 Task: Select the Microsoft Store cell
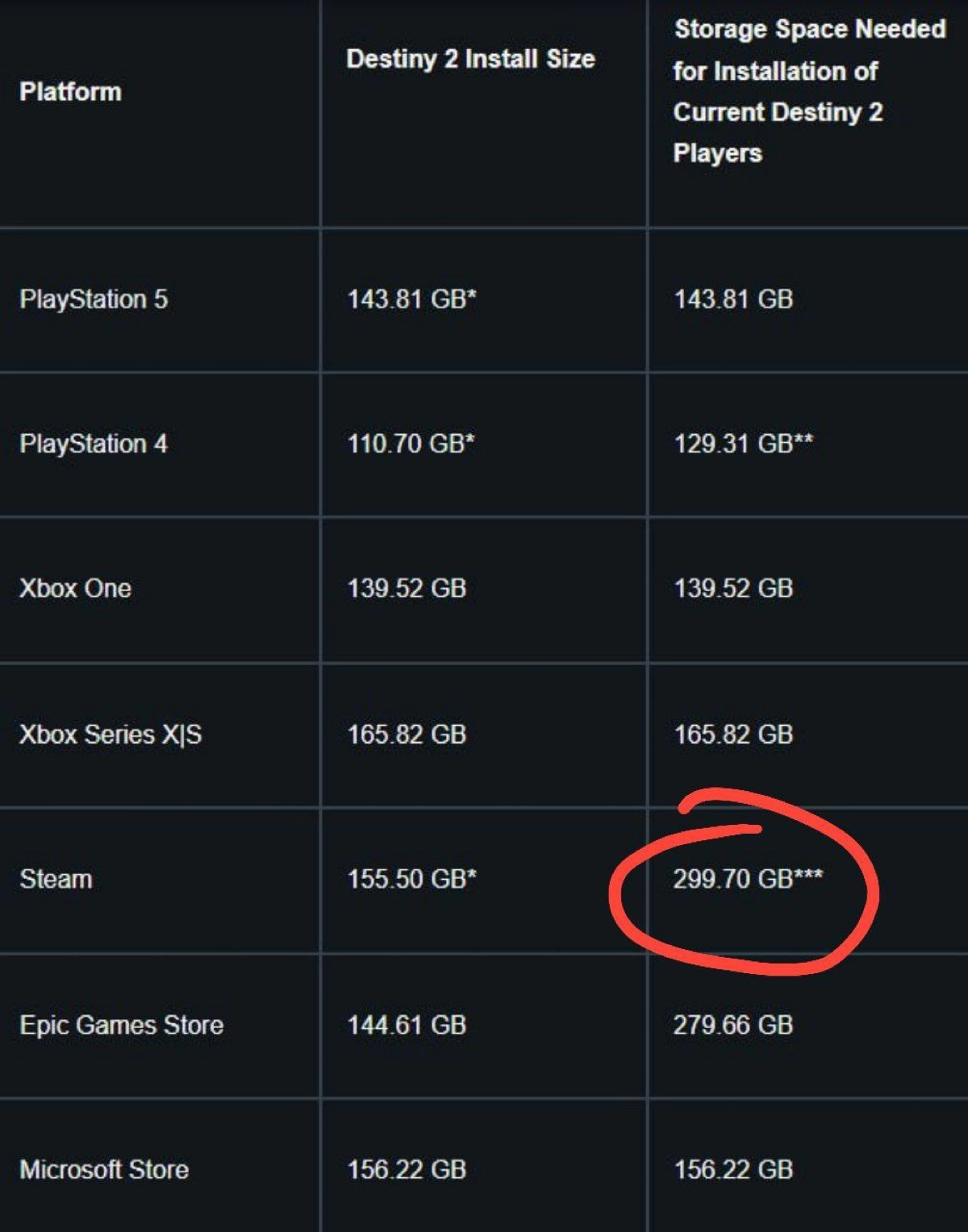coord(104,1169)
